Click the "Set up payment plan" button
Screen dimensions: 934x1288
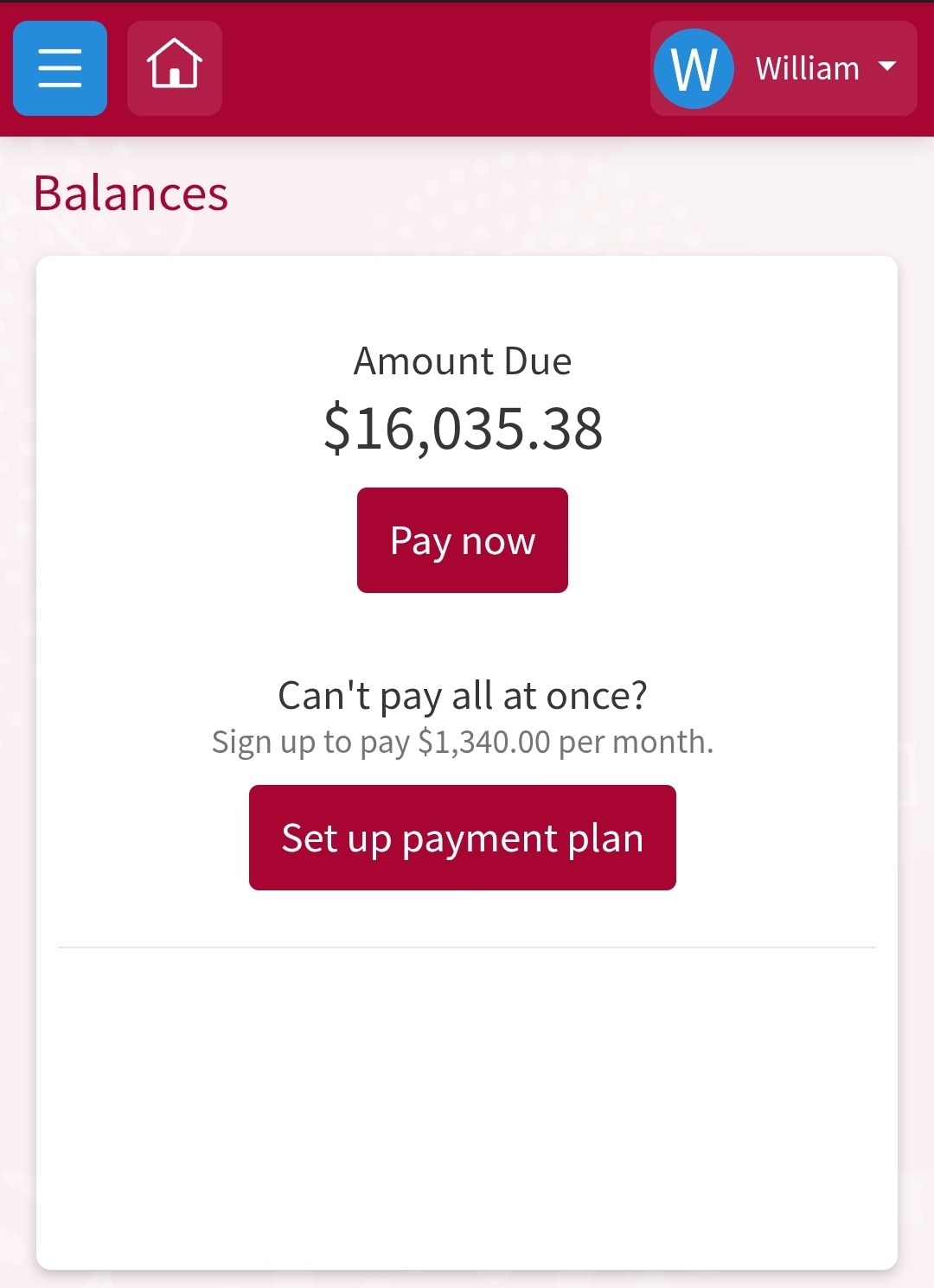463,838
